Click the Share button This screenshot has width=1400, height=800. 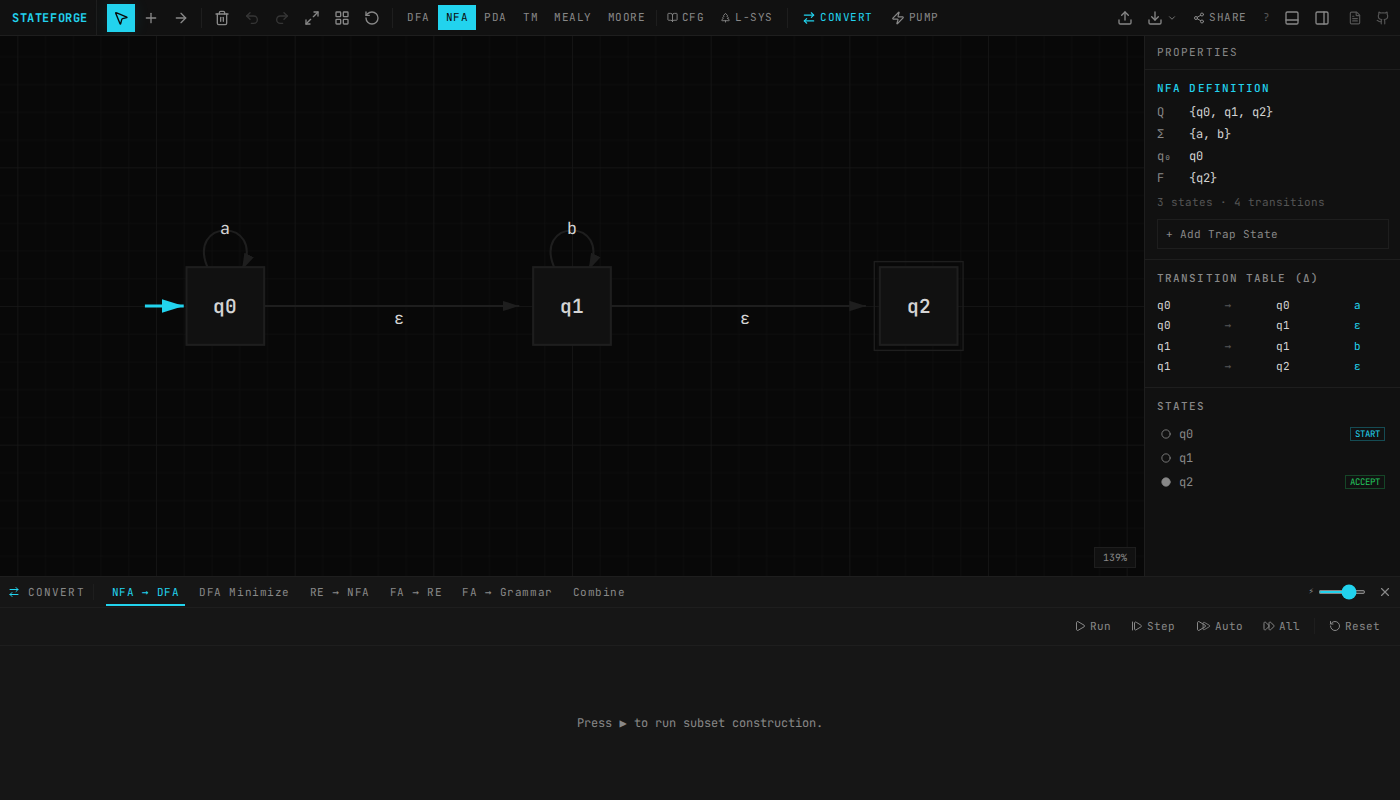(x=1220, y=18)
